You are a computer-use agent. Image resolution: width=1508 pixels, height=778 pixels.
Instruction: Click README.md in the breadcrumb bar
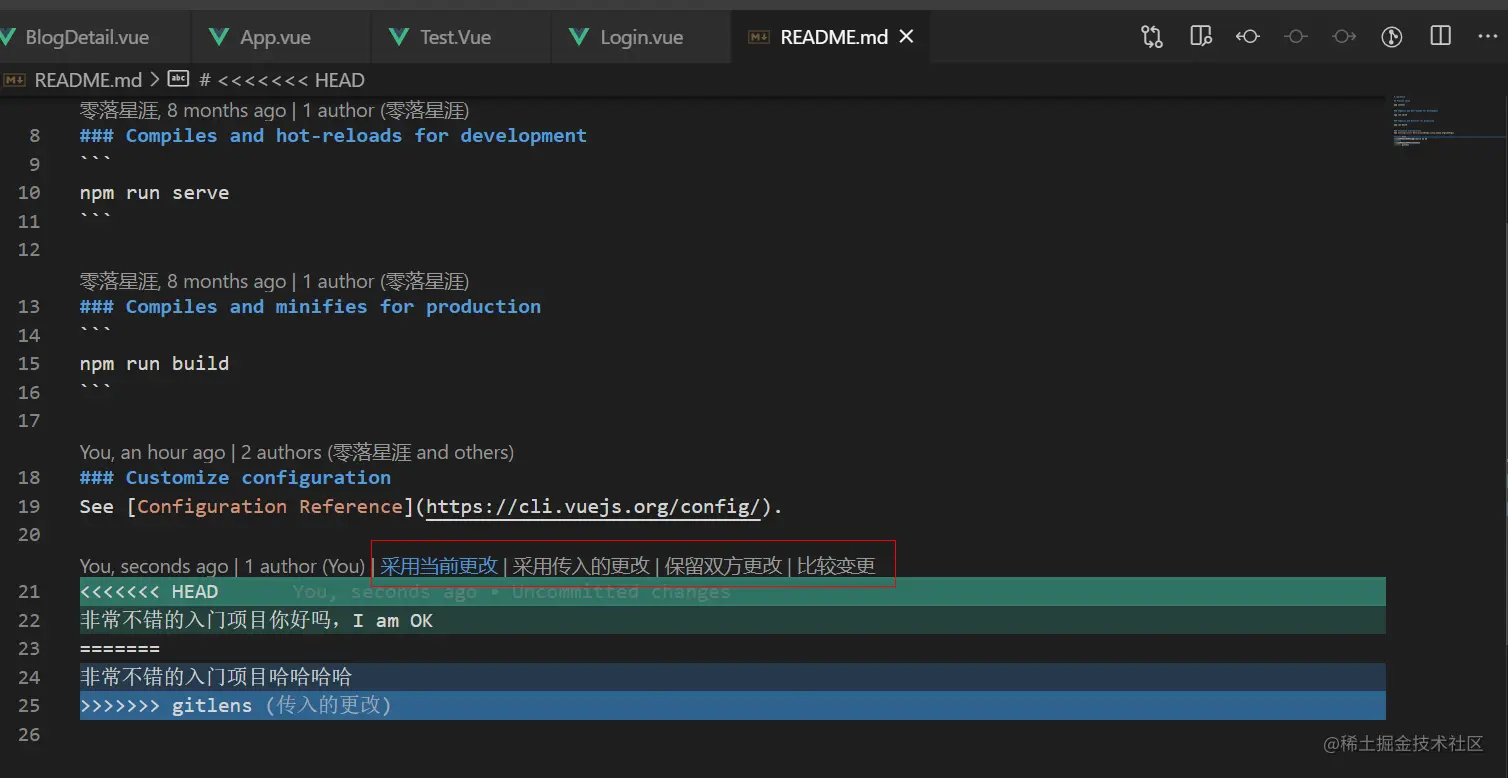click(88, 80)
